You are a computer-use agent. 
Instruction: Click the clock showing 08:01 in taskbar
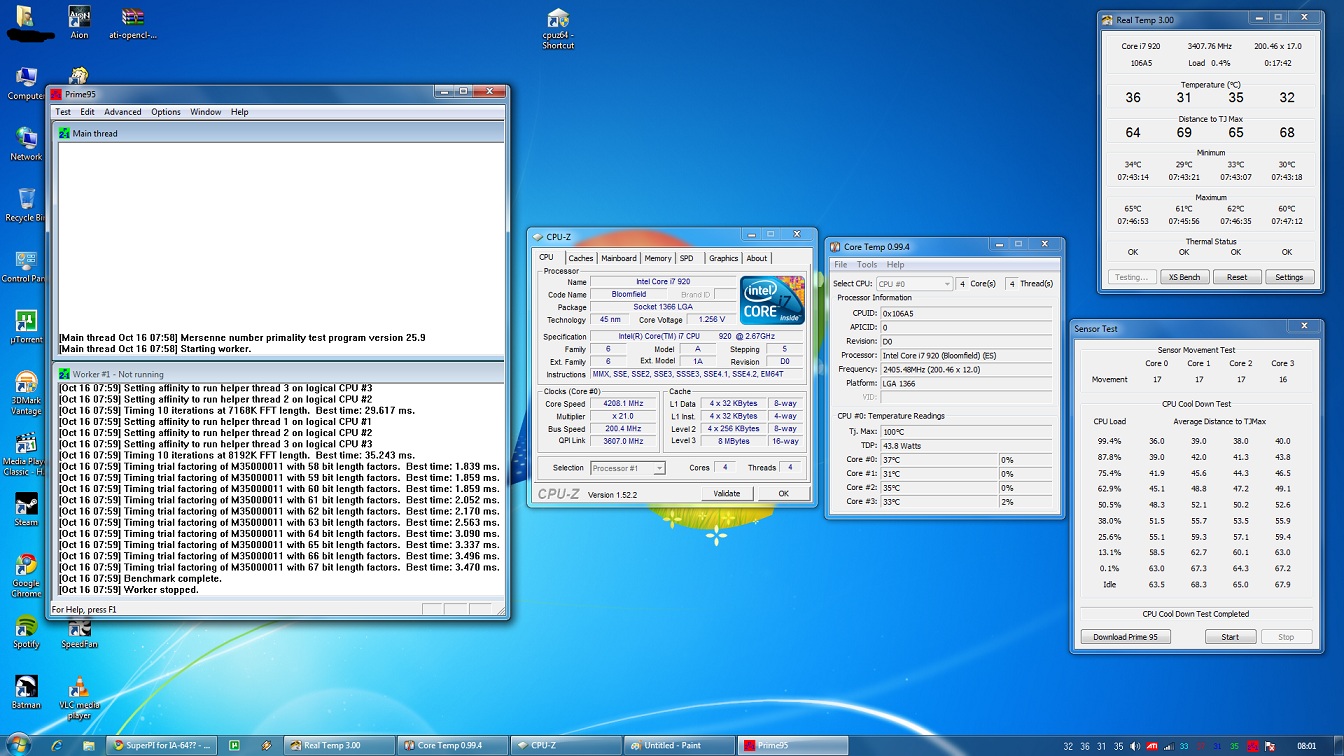coord(1306,746)
